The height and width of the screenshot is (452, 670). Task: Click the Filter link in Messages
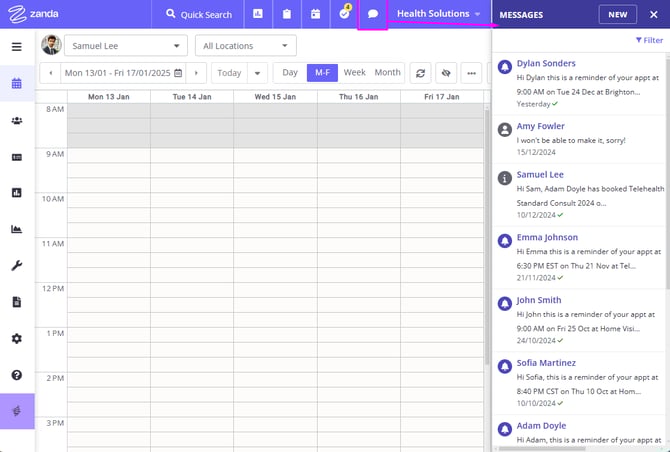tap(649, 41)
